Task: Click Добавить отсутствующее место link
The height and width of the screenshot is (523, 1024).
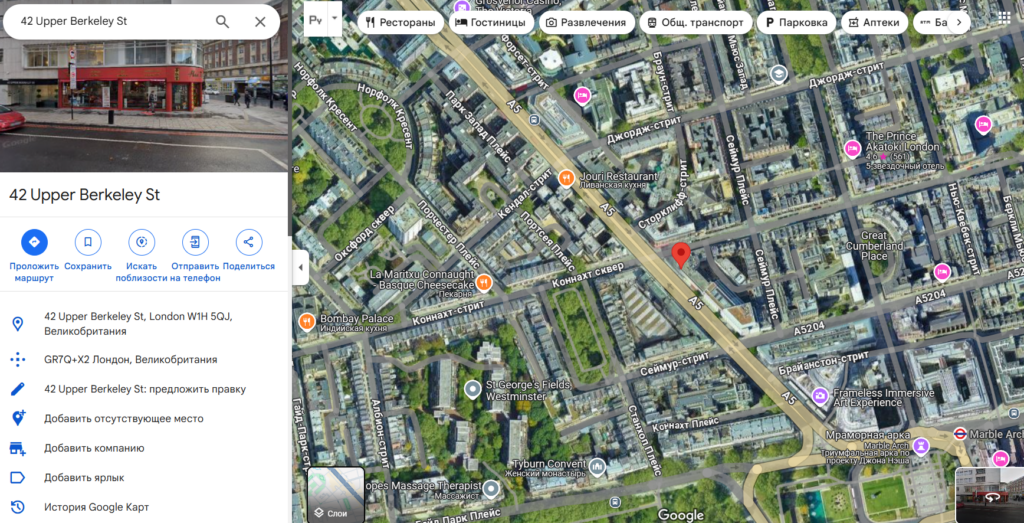Action: pos(123,419)
